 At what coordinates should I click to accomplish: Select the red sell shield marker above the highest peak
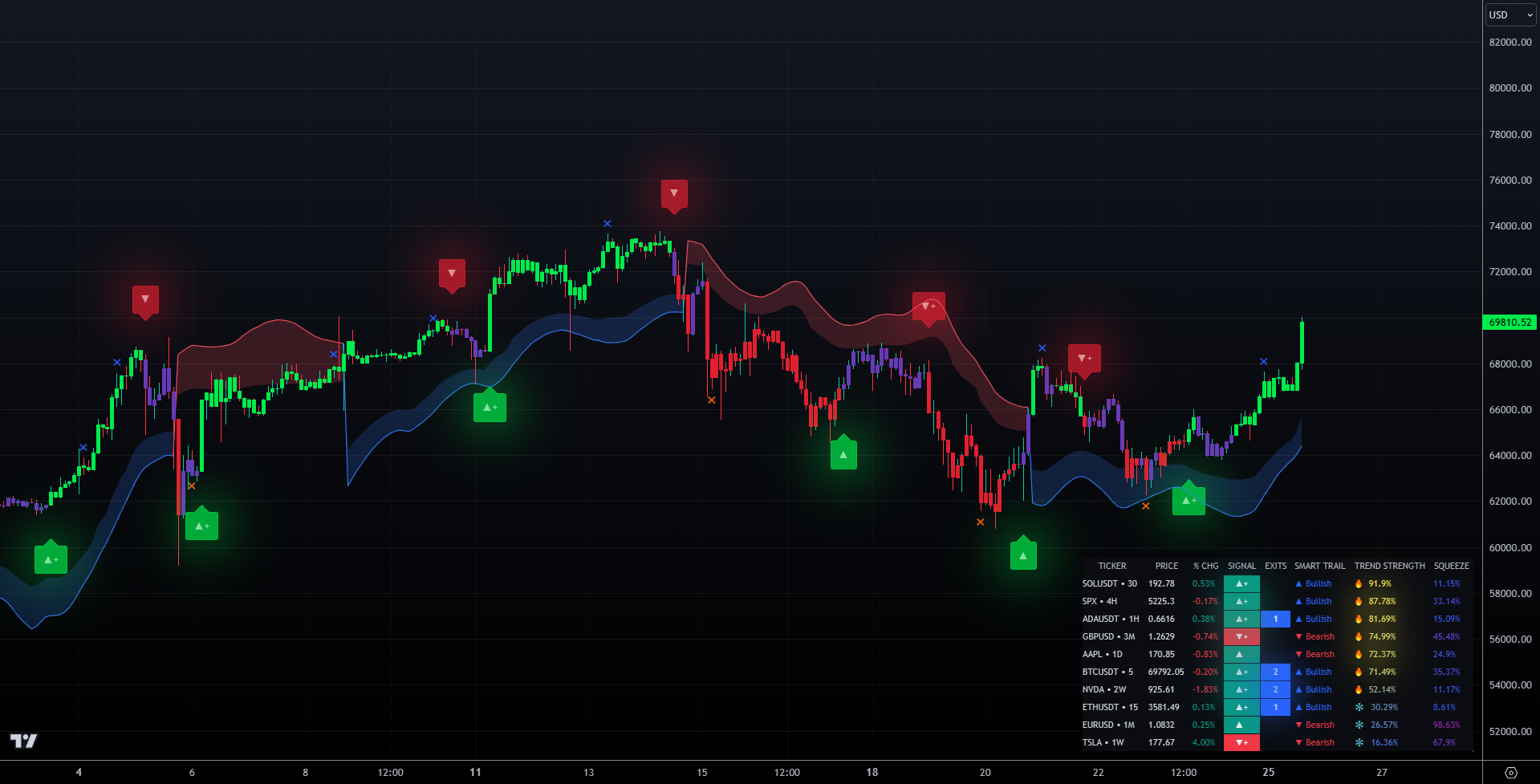(x=674, y=193)
